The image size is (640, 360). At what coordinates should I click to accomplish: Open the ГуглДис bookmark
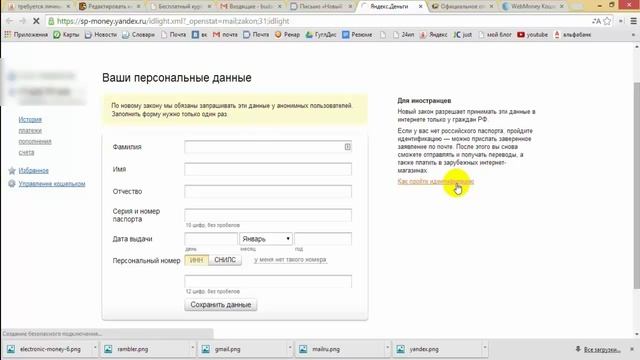tap(321, 35)
